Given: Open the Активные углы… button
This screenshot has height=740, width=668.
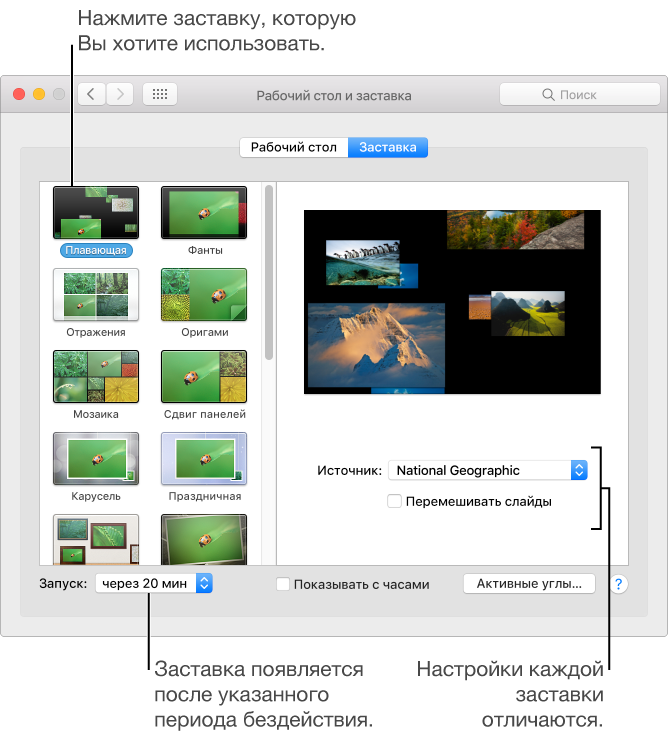Looking at the screenshot, I should [x=529, y=584].
